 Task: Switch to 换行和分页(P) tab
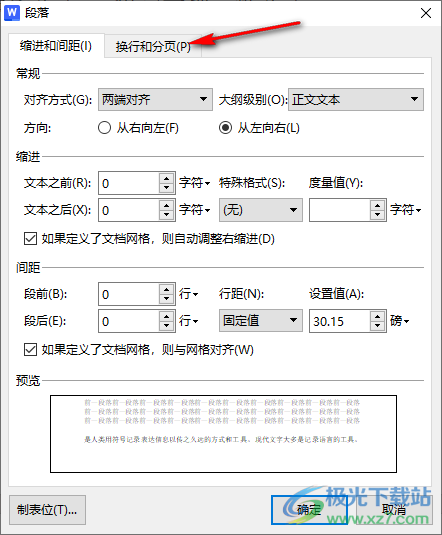(x=153, y=46)
